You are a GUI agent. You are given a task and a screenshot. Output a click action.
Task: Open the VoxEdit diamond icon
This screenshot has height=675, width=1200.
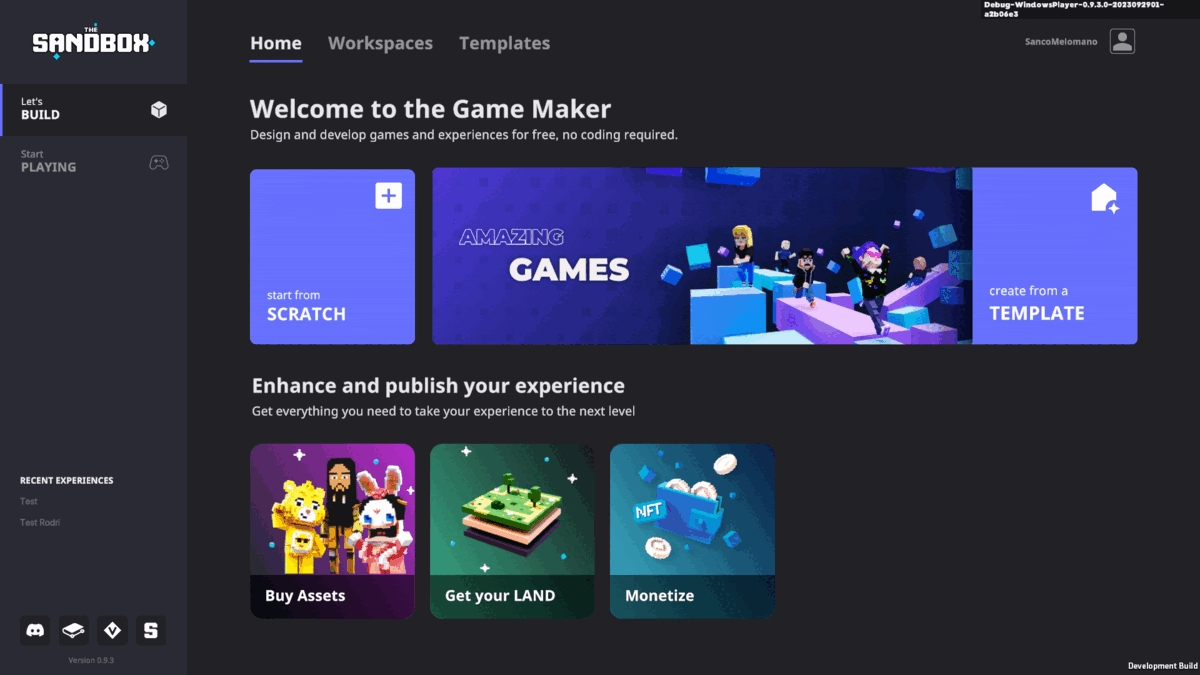point(113,630)
